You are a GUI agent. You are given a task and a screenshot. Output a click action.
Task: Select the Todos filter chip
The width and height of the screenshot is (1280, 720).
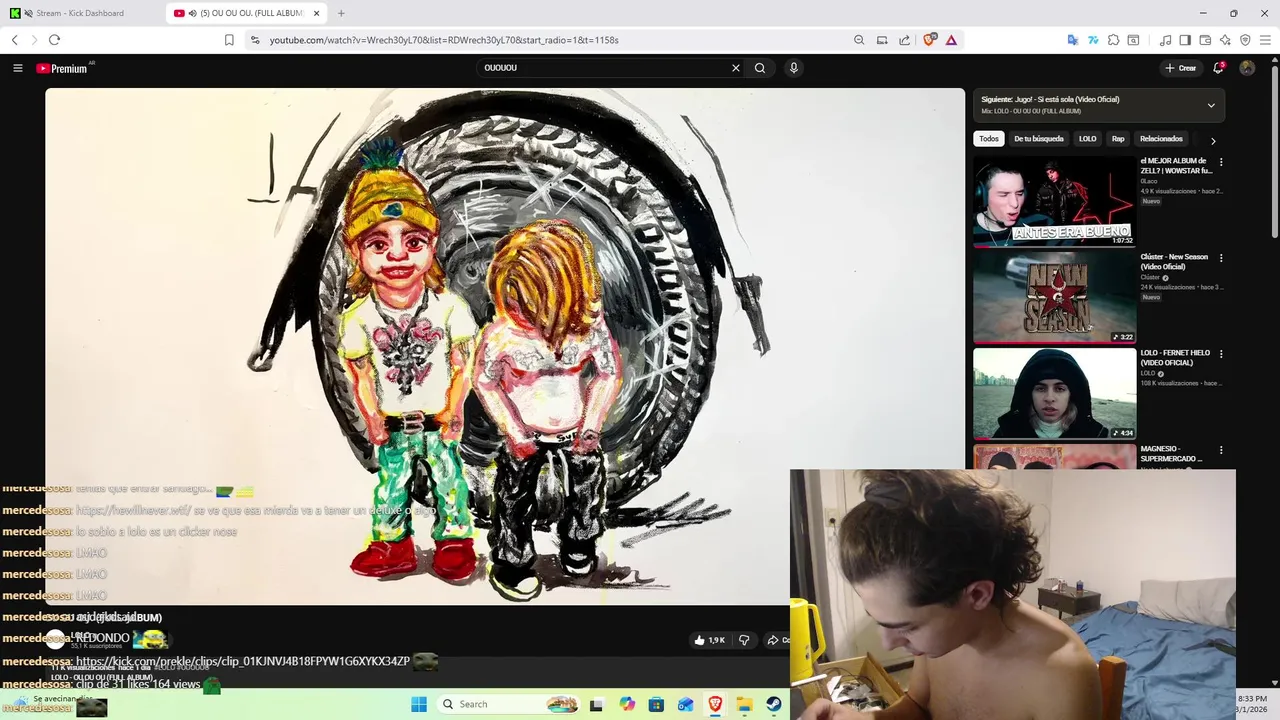989,139
